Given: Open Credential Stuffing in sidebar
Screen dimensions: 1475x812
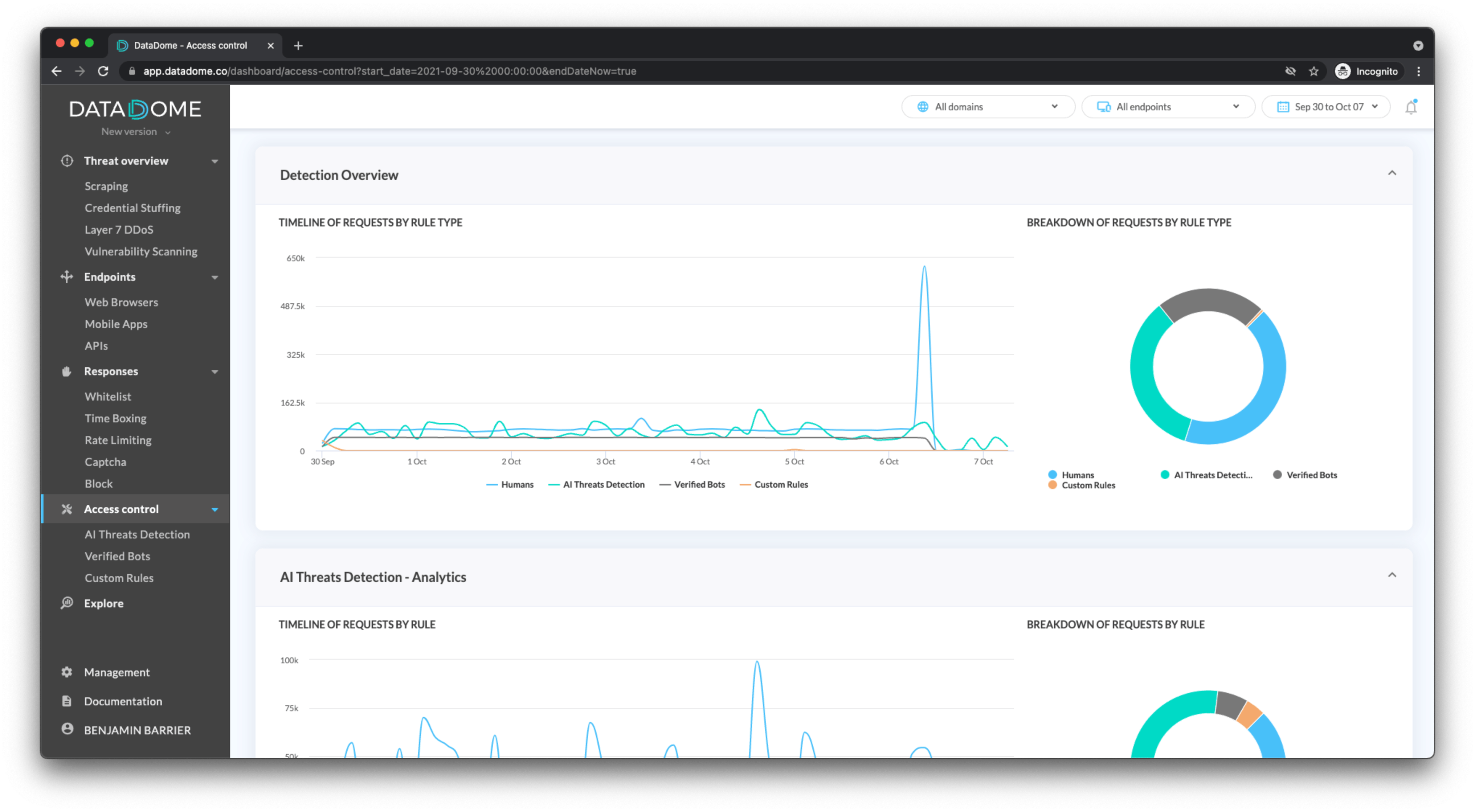Looking at the screenshot, I should [132, 208].
